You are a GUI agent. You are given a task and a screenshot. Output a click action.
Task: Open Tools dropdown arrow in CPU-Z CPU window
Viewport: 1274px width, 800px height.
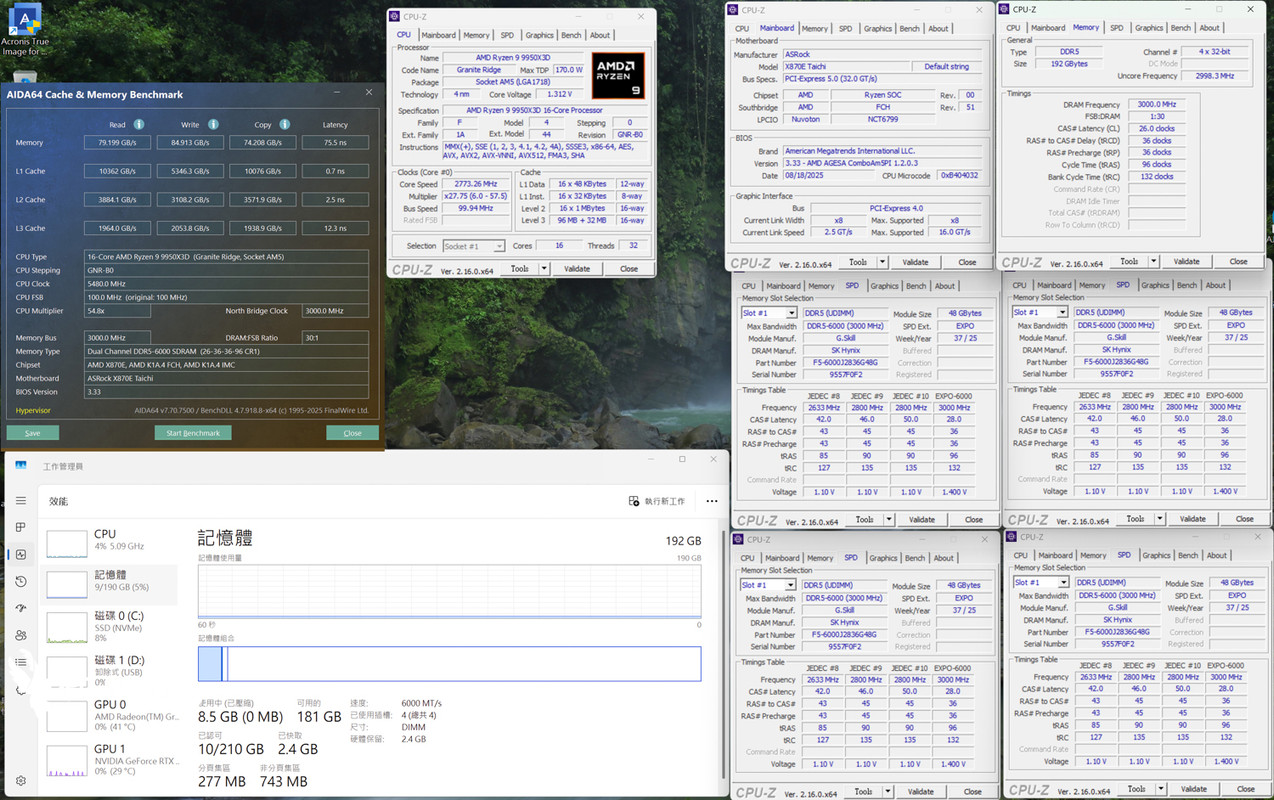point(544,269)
